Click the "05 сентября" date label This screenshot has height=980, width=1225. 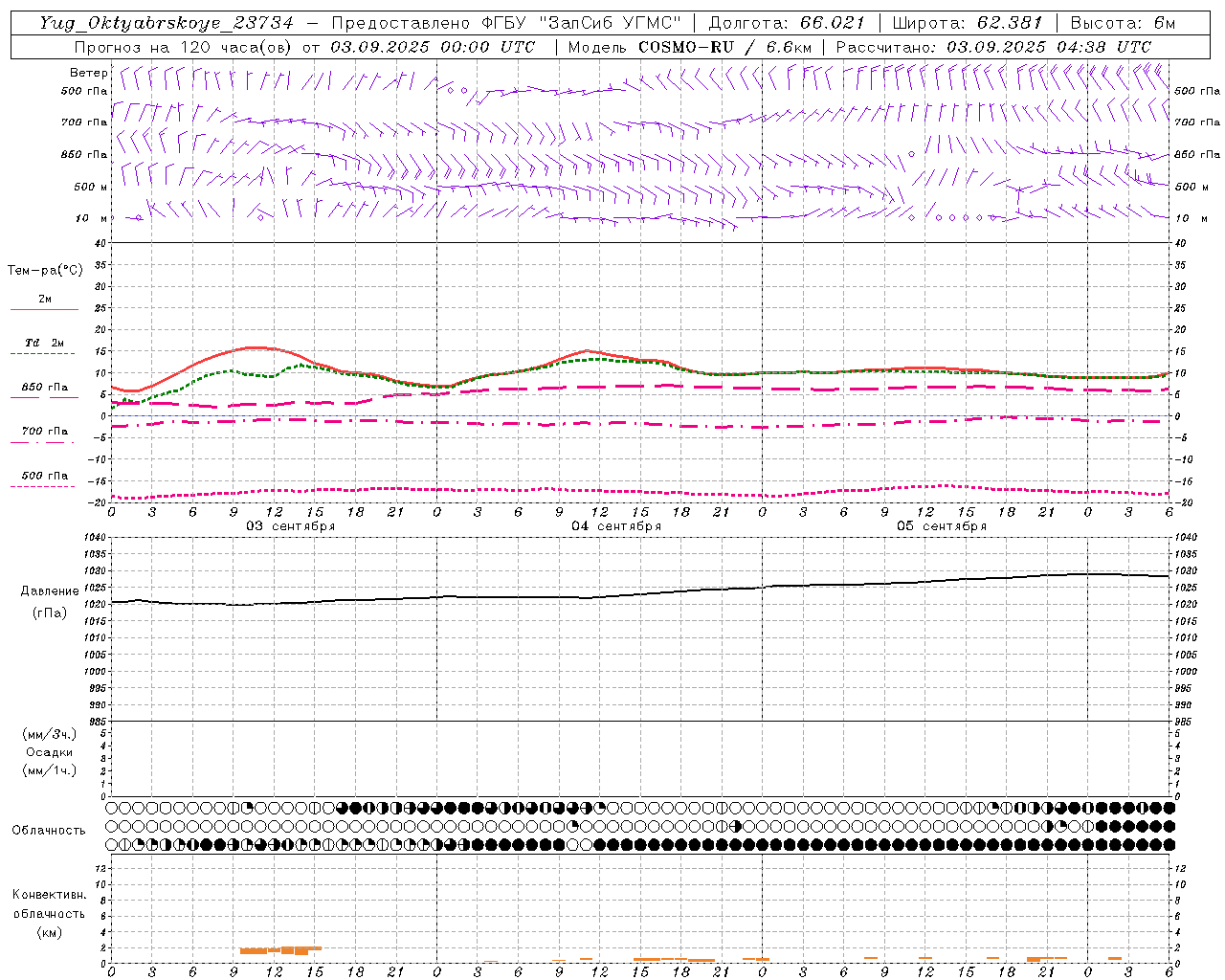pos(942,526)
